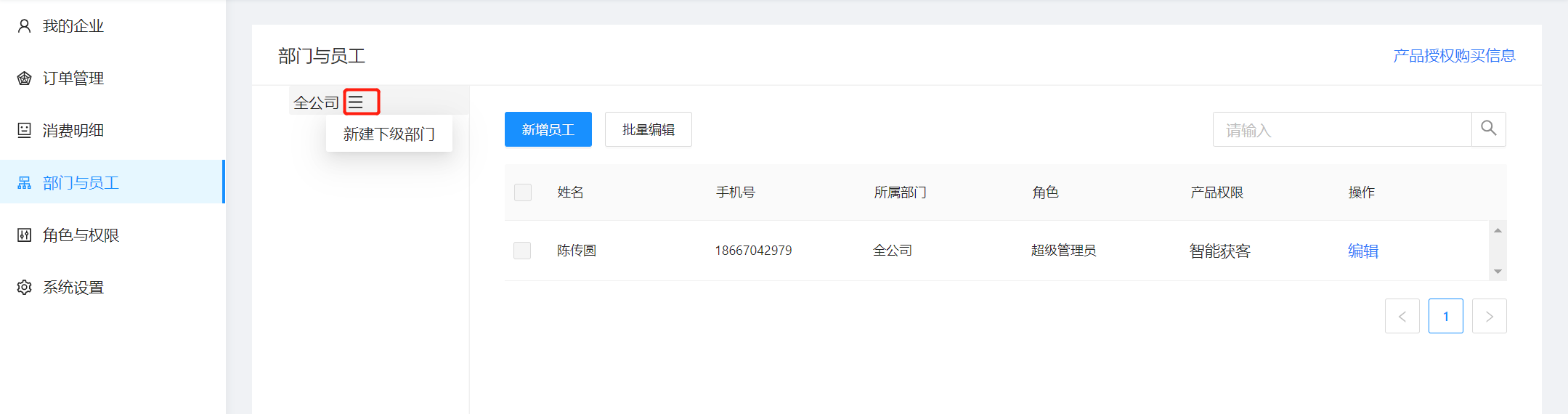Go to the next page arrow
This screenshot has width=1568, height=414.
(1489, 317)
